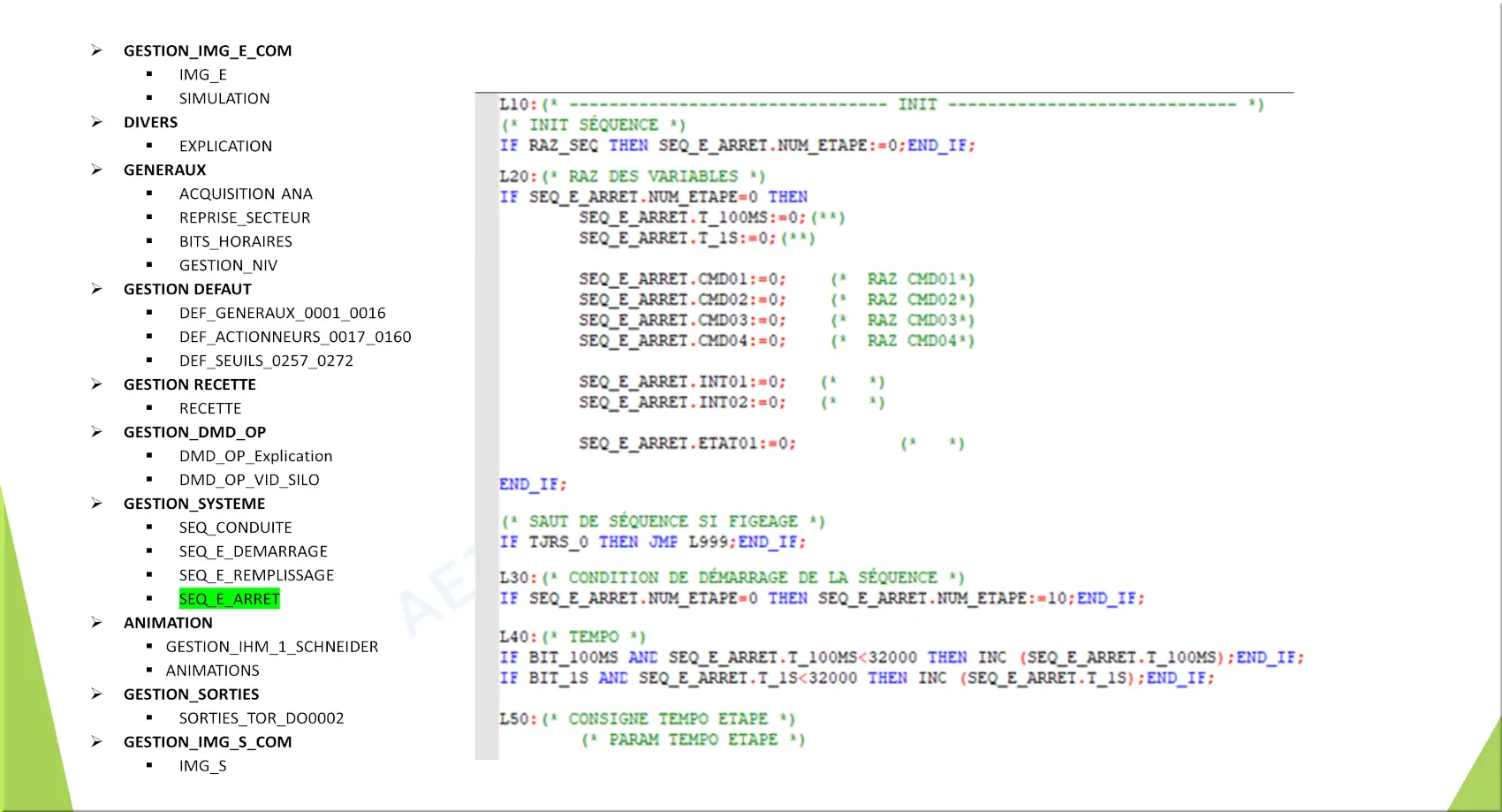Select SEQ_E_REMPLISSAGE in the list
Viewport: 1502px width, 812px height.
point(256,575)
